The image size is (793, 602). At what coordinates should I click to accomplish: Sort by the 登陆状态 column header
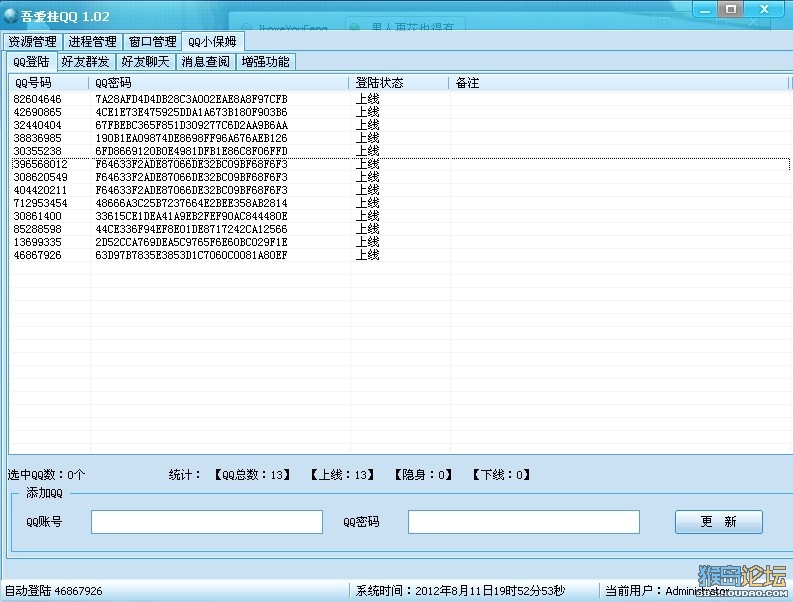399,83
